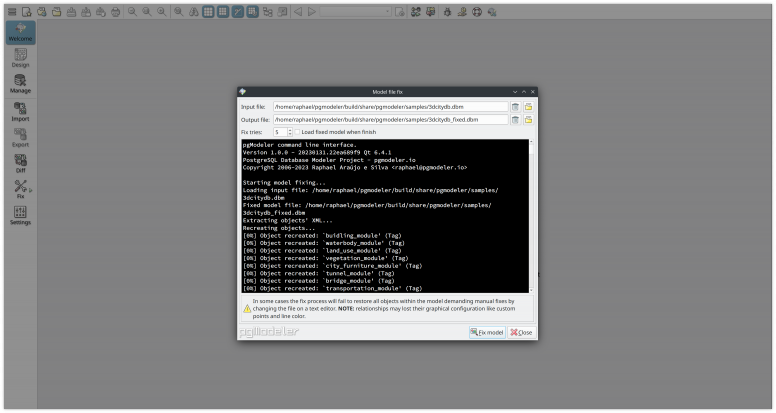Click the left arrow in the toolbar
Viewport: 776px width, 413px height.
[x=298, y=12]
